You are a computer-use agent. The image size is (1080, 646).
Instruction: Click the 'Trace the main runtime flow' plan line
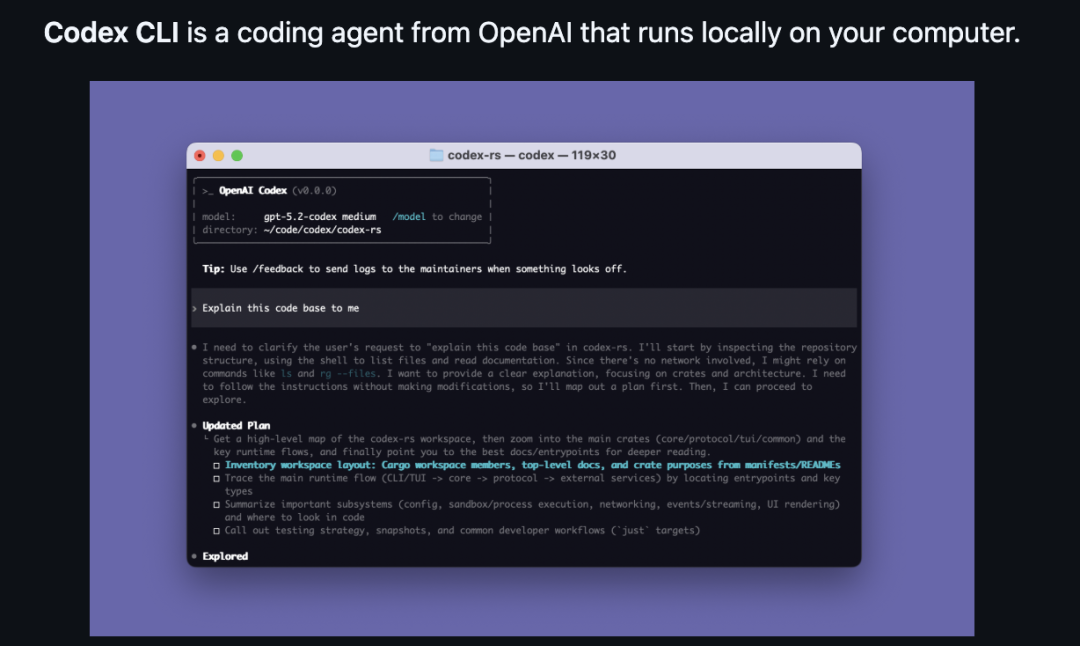coord(532,484)
